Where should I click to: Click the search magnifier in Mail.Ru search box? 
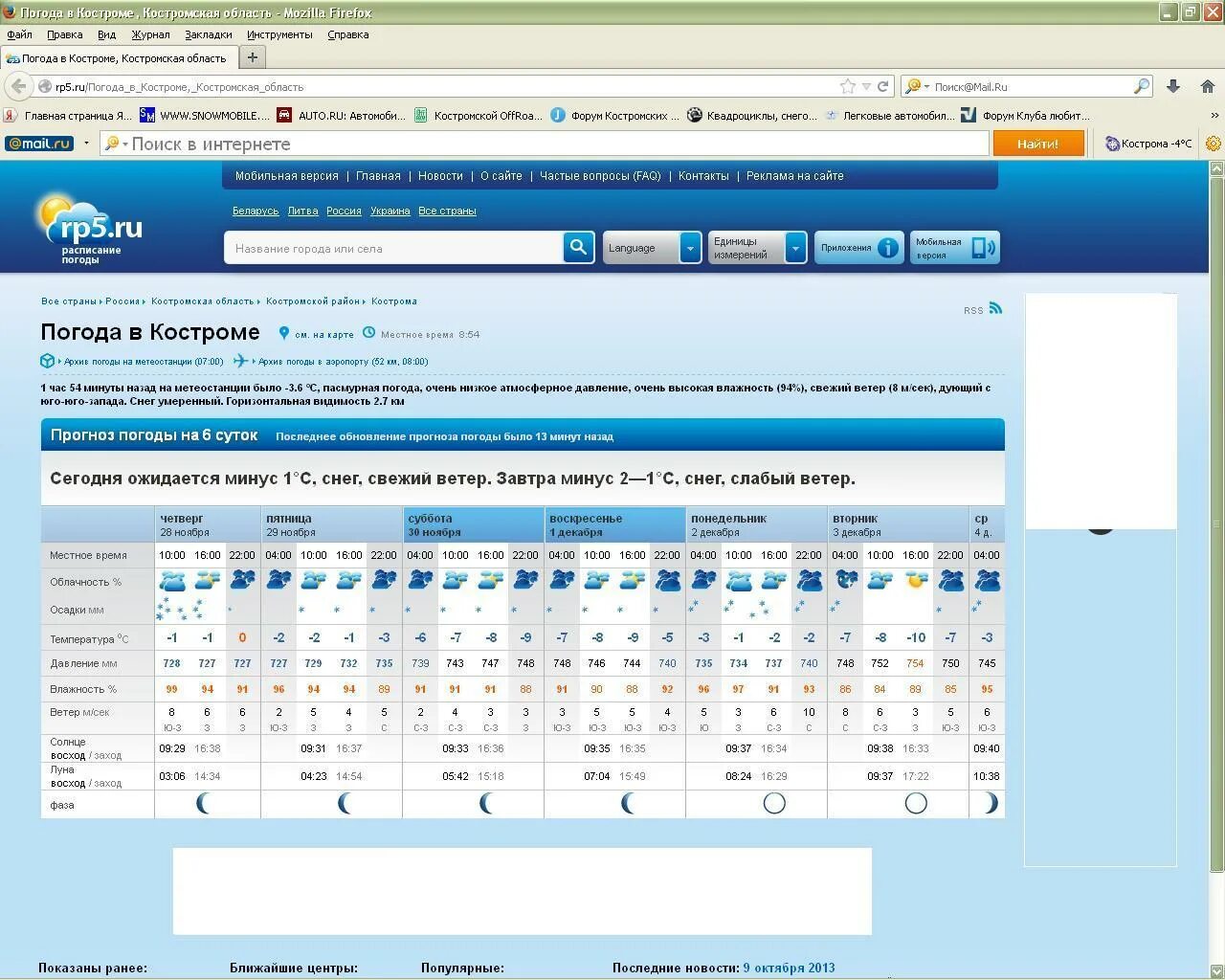coord(1142,86)
